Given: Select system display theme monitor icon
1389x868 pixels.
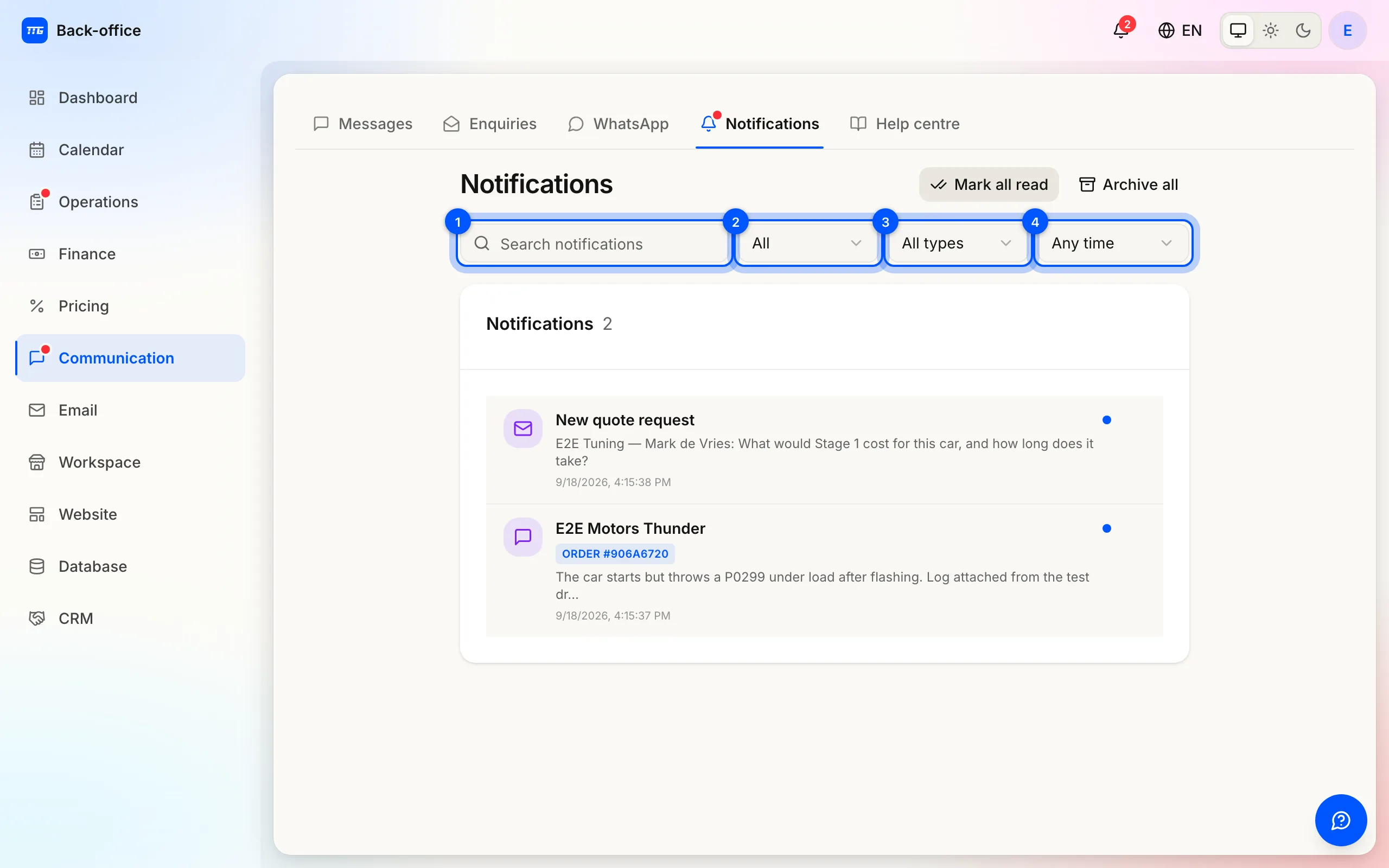Looking at the screenshot, I should (x=1238, y=30).
